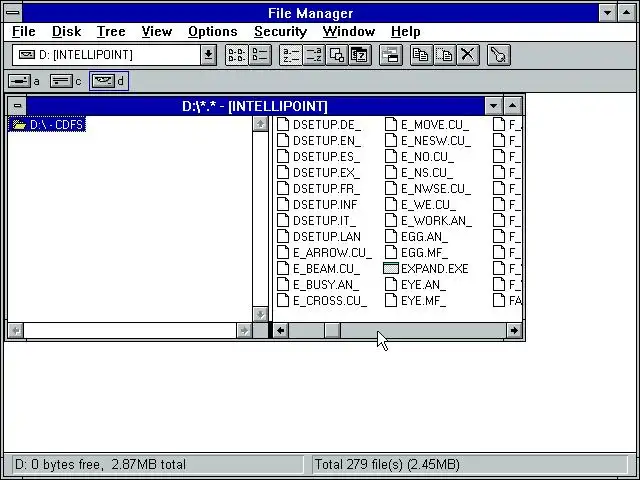The height and width of the screenshot is (480, 640).
Task: Select the D:\ - CDFS root folder
Action: (x=47, y=124)
